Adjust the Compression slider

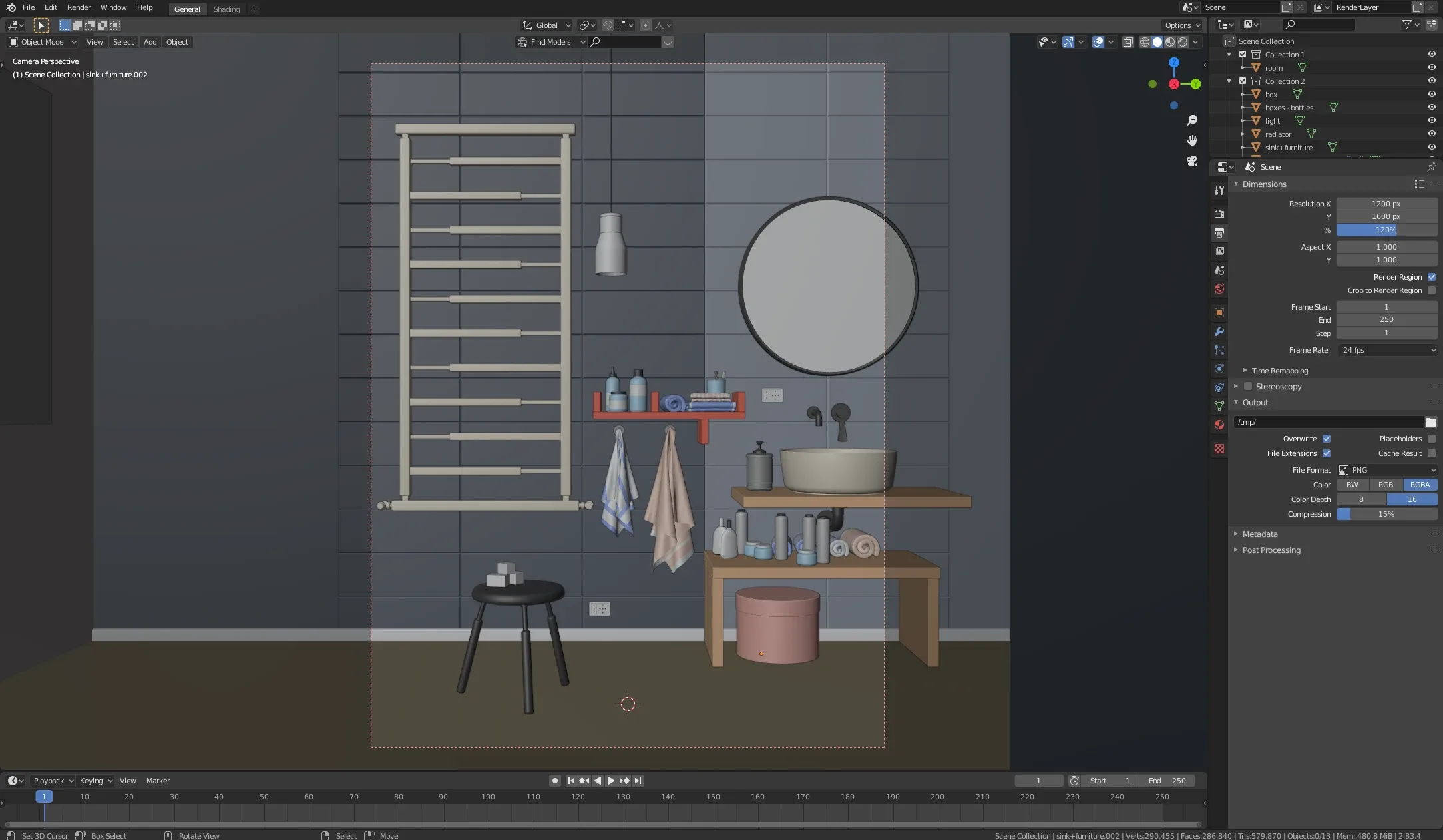pos(1386,514)
